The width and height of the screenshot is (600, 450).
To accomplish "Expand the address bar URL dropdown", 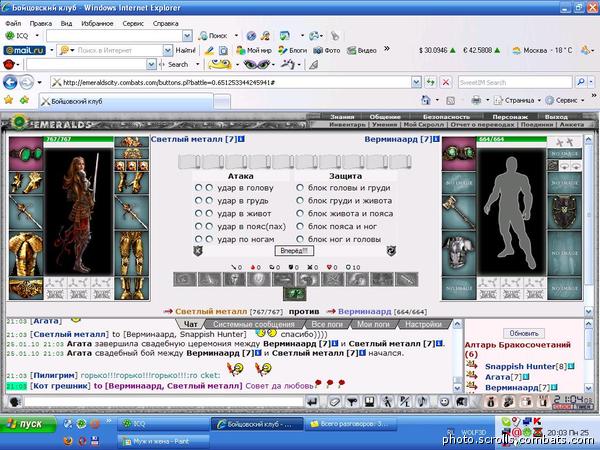I will click(416, 82).
